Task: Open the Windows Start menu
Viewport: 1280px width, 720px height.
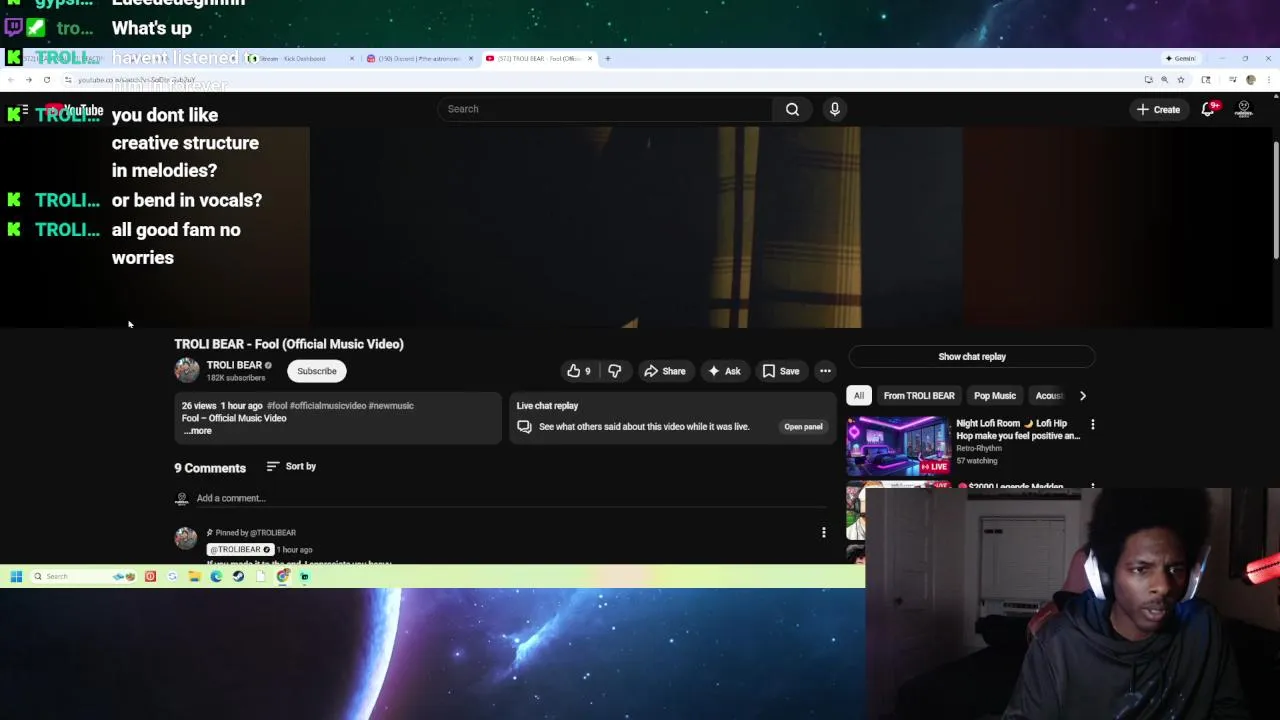Action: (16, 576)
